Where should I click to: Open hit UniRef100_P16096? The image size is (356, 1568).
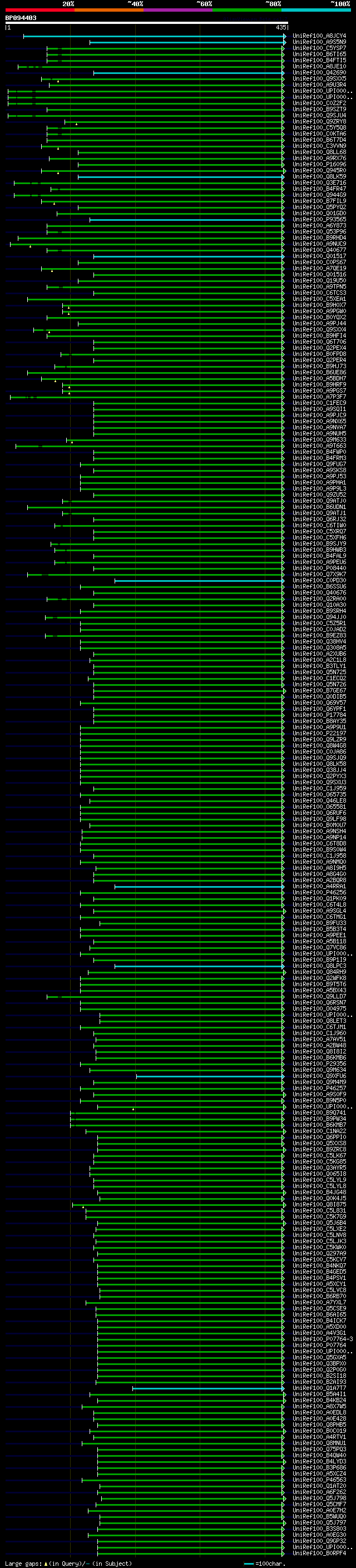[319, 164]
